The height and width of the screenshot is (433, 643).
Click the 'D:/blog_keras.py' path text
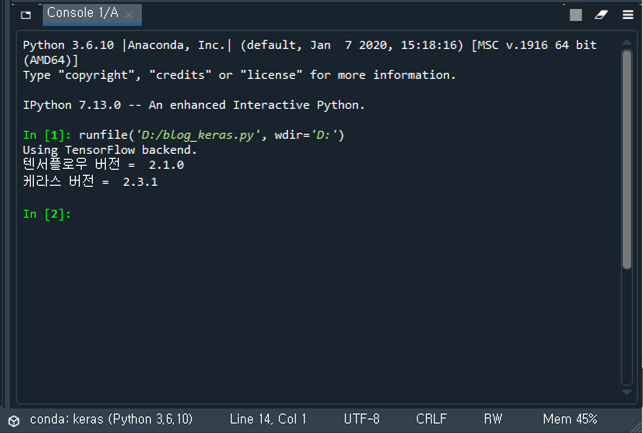[x=198, y=135]
